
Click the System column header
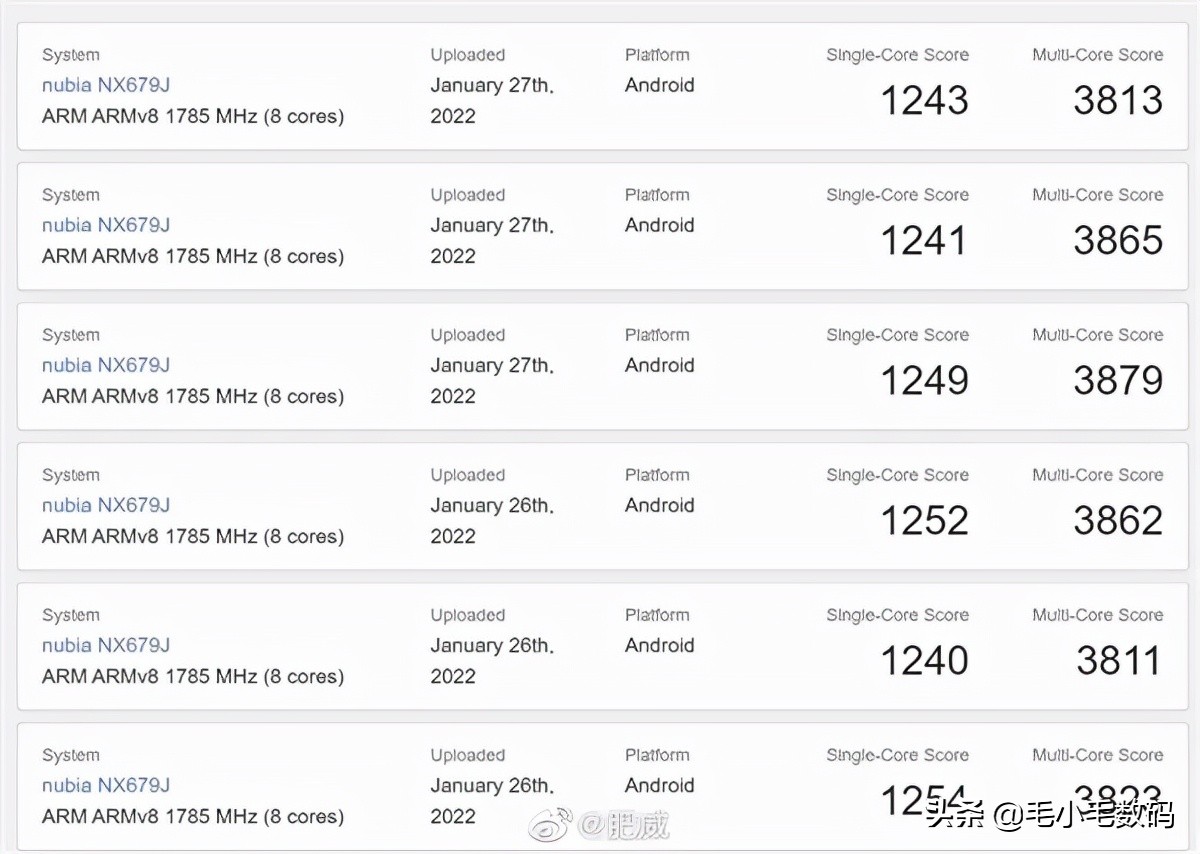70,54
